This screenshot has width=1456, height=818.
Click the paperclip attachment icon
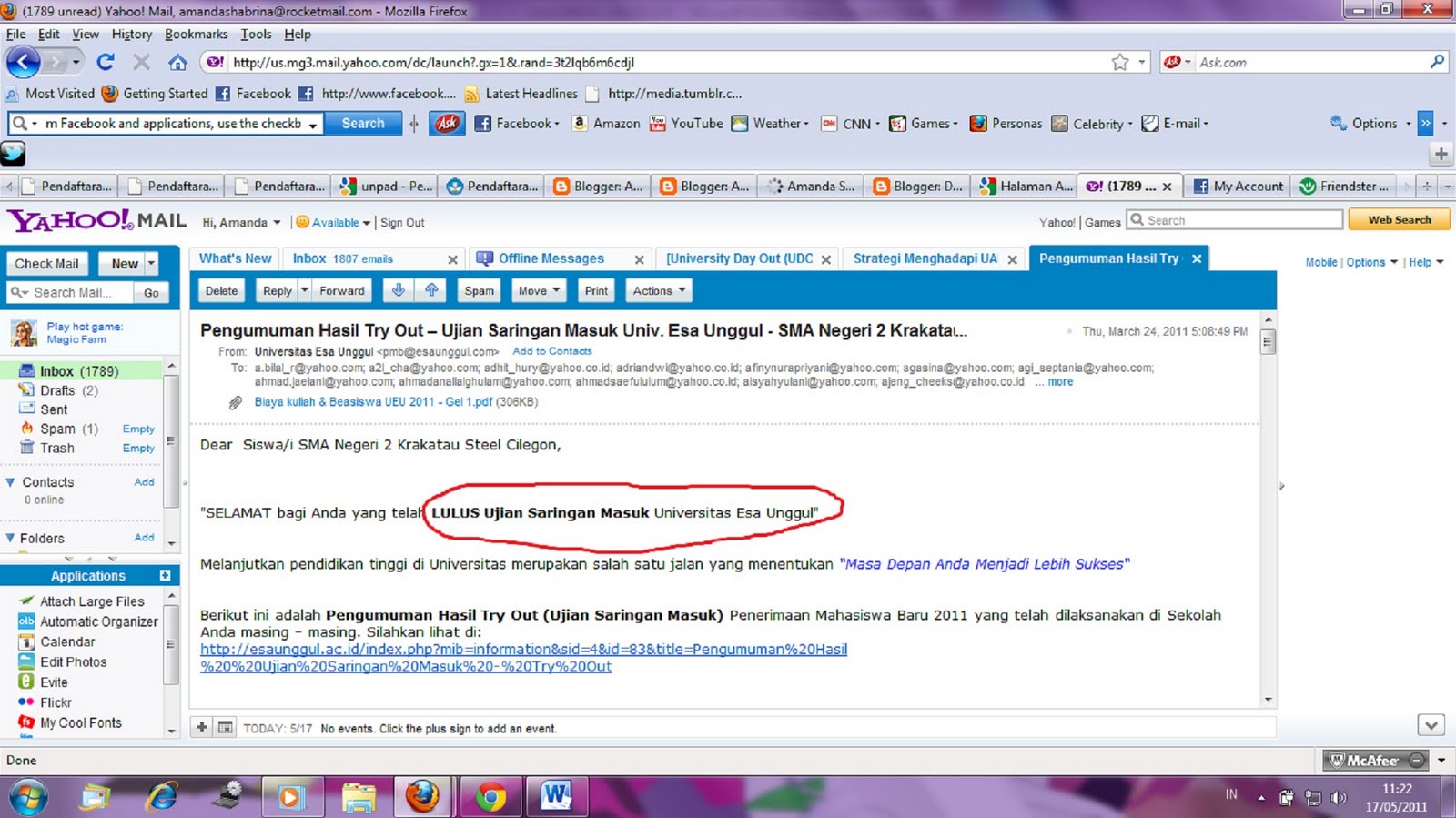[235, 402]
